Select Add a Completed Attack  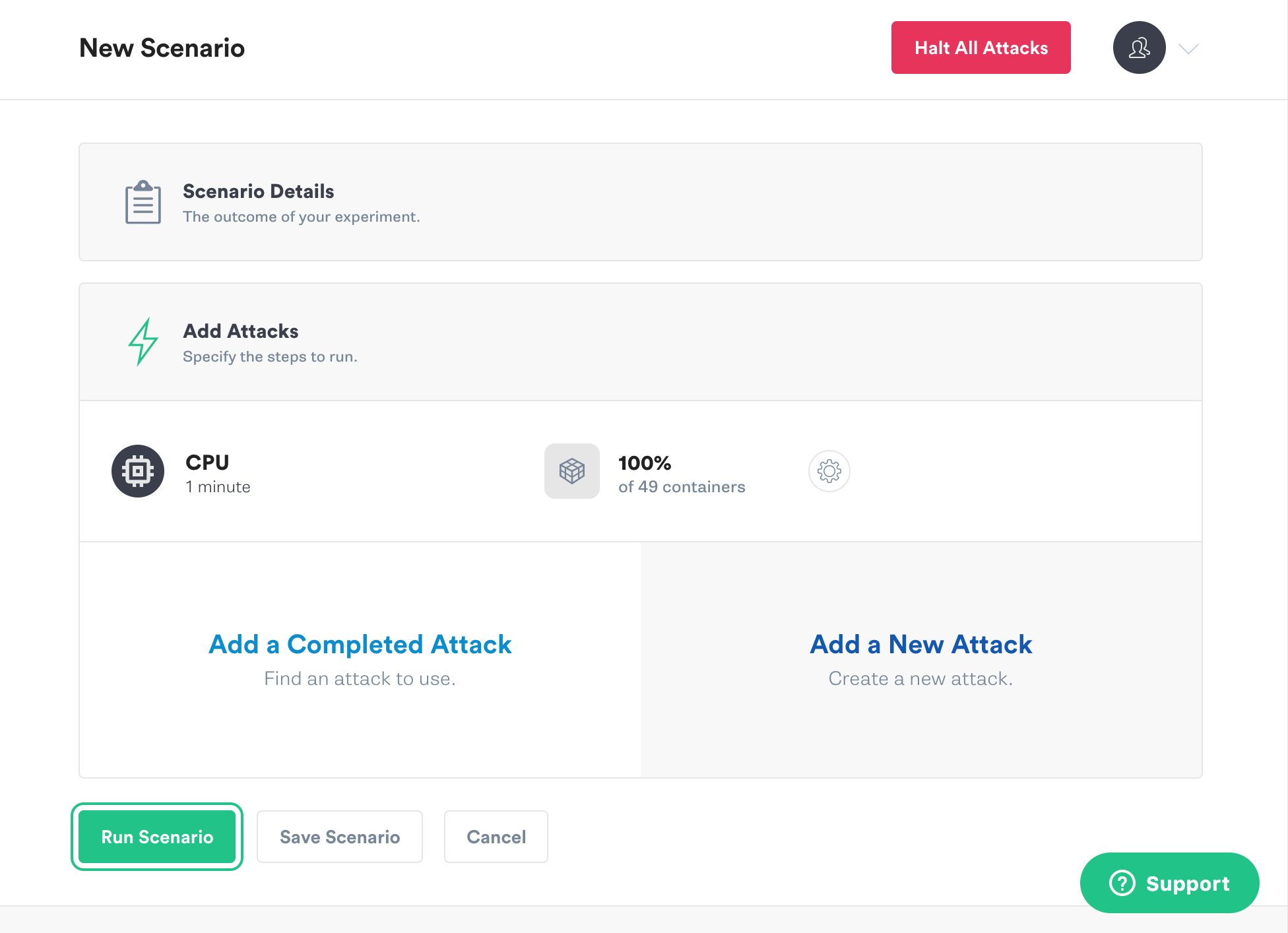coord(360,645)
